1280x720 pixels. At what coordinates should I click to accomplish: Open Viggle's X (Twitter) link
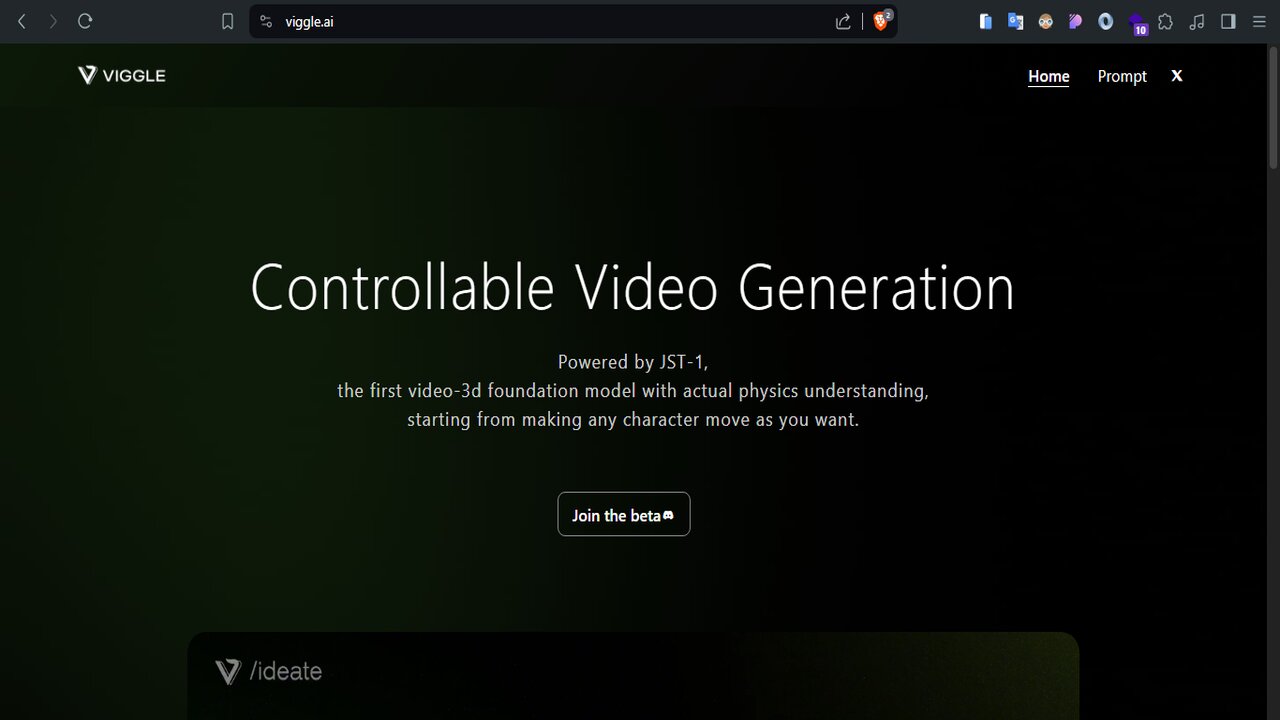1177,75
